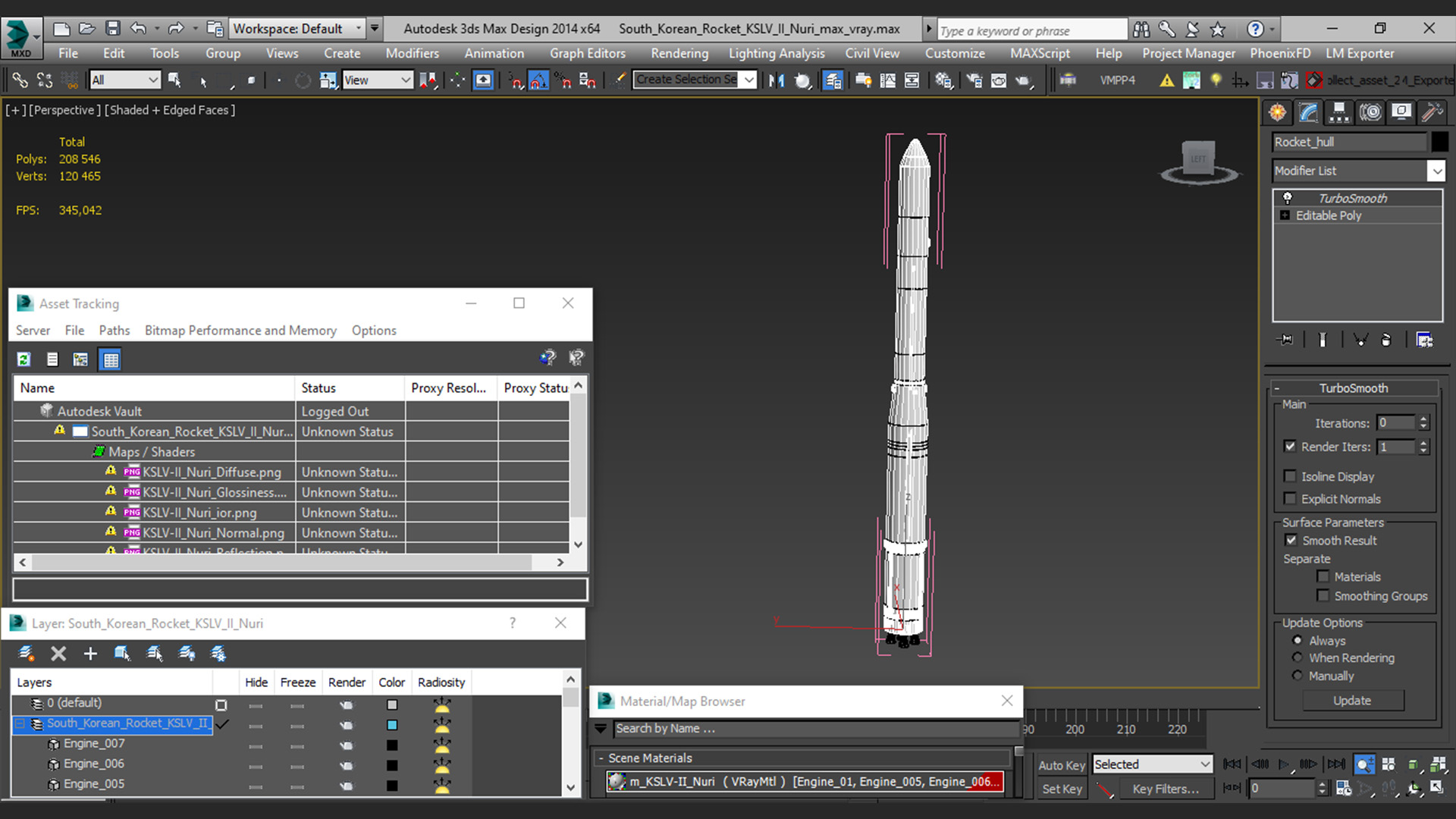Click the Play Animation button
Image resolution: width=1456 pixels, height=819 pixels.
1283,764
